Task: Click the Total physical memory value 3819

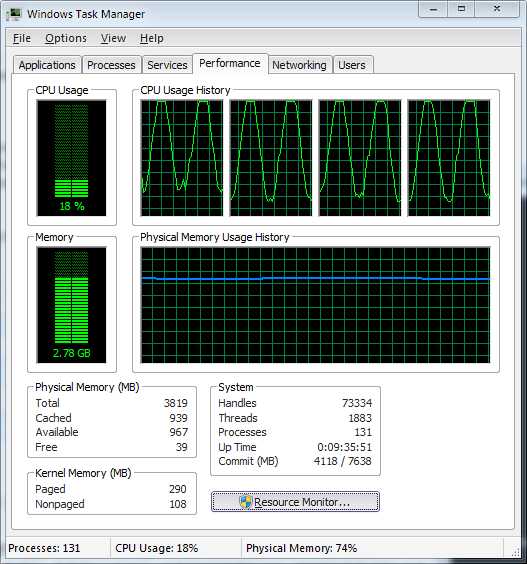Action: (x=176, y=403)
